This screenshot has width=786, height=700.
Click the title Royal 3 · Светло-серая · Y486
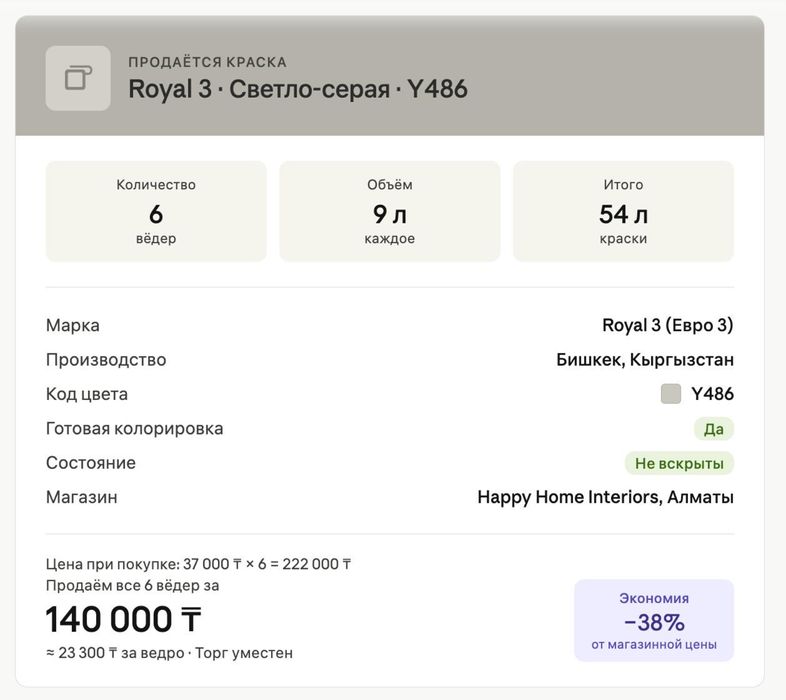[298, 89]
